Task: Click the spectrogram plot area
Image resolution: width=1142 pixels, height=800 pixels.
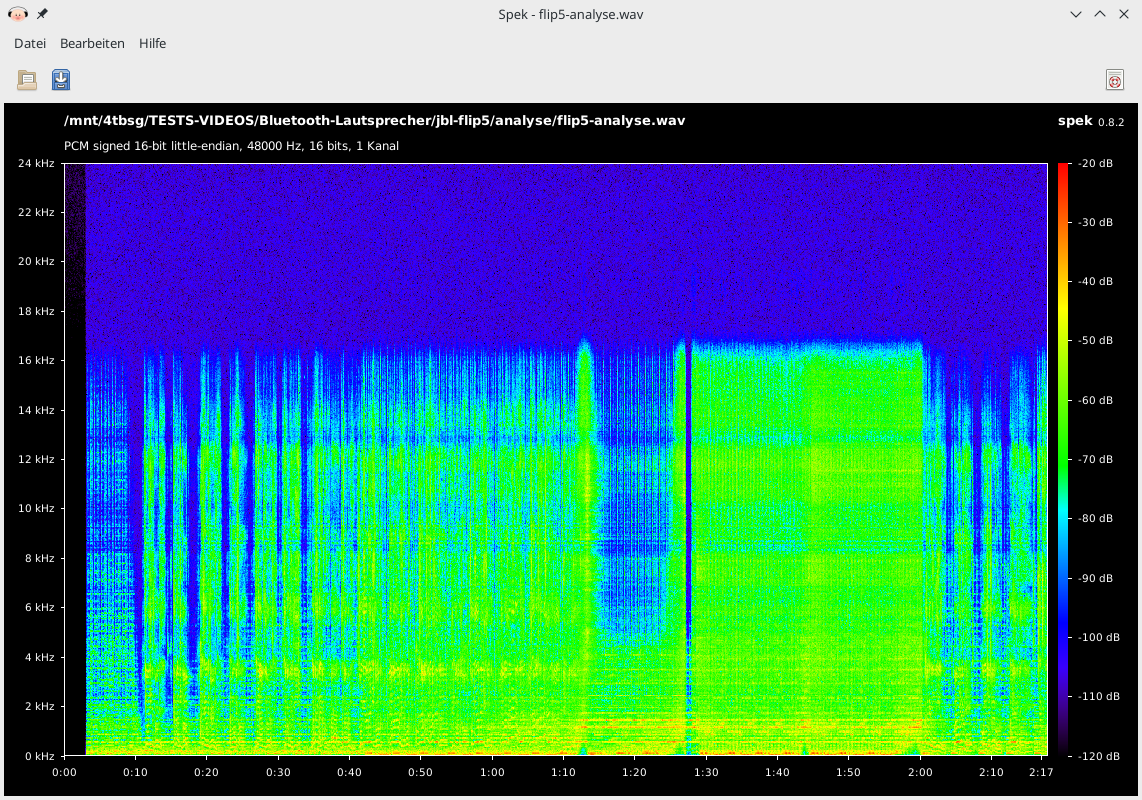Action: (x=556, y=460)
